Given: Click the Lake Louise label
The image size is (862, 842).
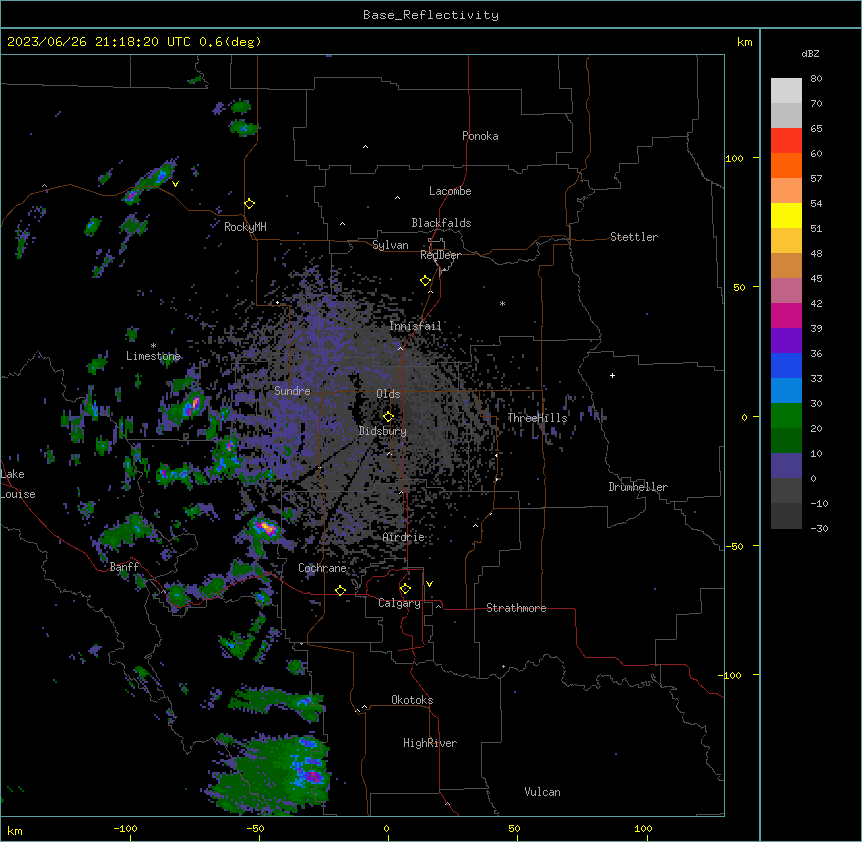Looking at the screenshot, I should [18, 484].
